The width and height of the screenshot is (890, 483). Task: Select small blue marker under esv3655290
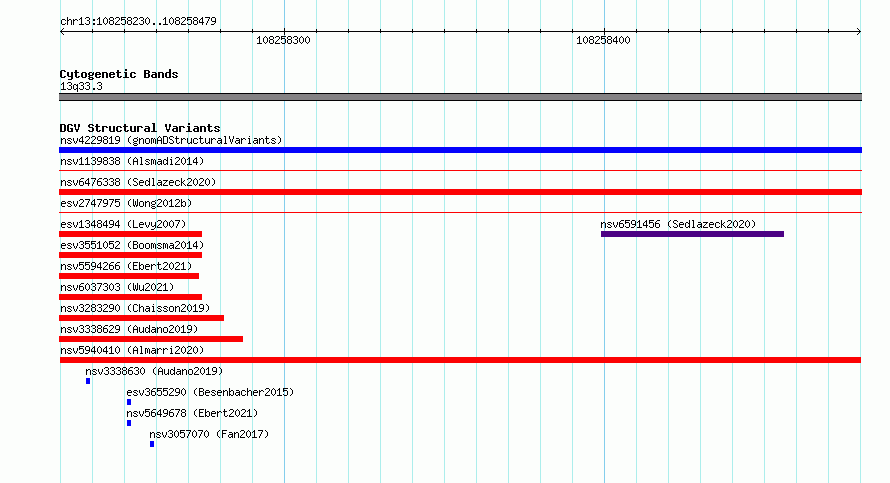pos(129,402)
